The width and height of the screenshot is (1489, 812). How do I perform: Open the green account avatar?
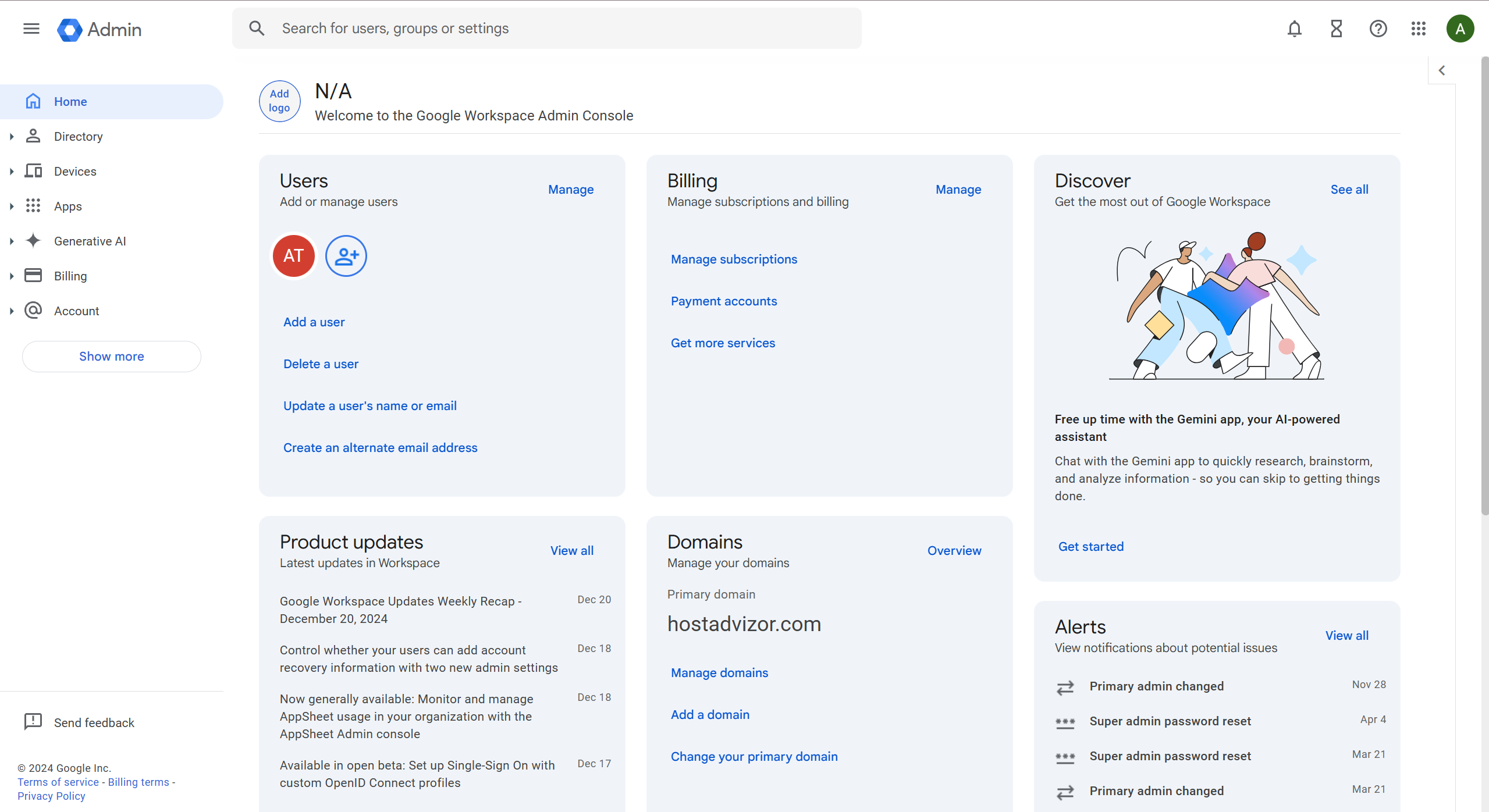tap(1460, 29)
